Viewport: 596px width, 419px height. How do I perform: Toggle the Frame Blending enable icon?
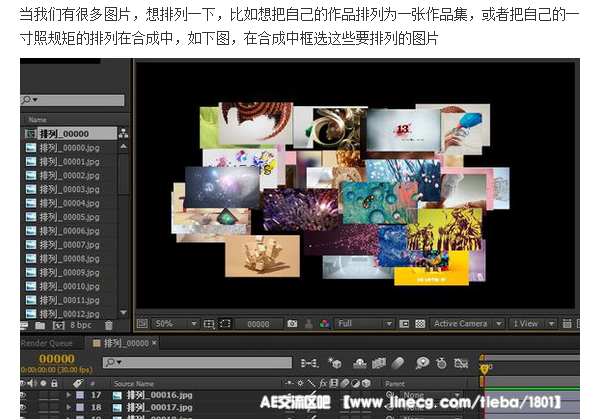pos(379,363)
